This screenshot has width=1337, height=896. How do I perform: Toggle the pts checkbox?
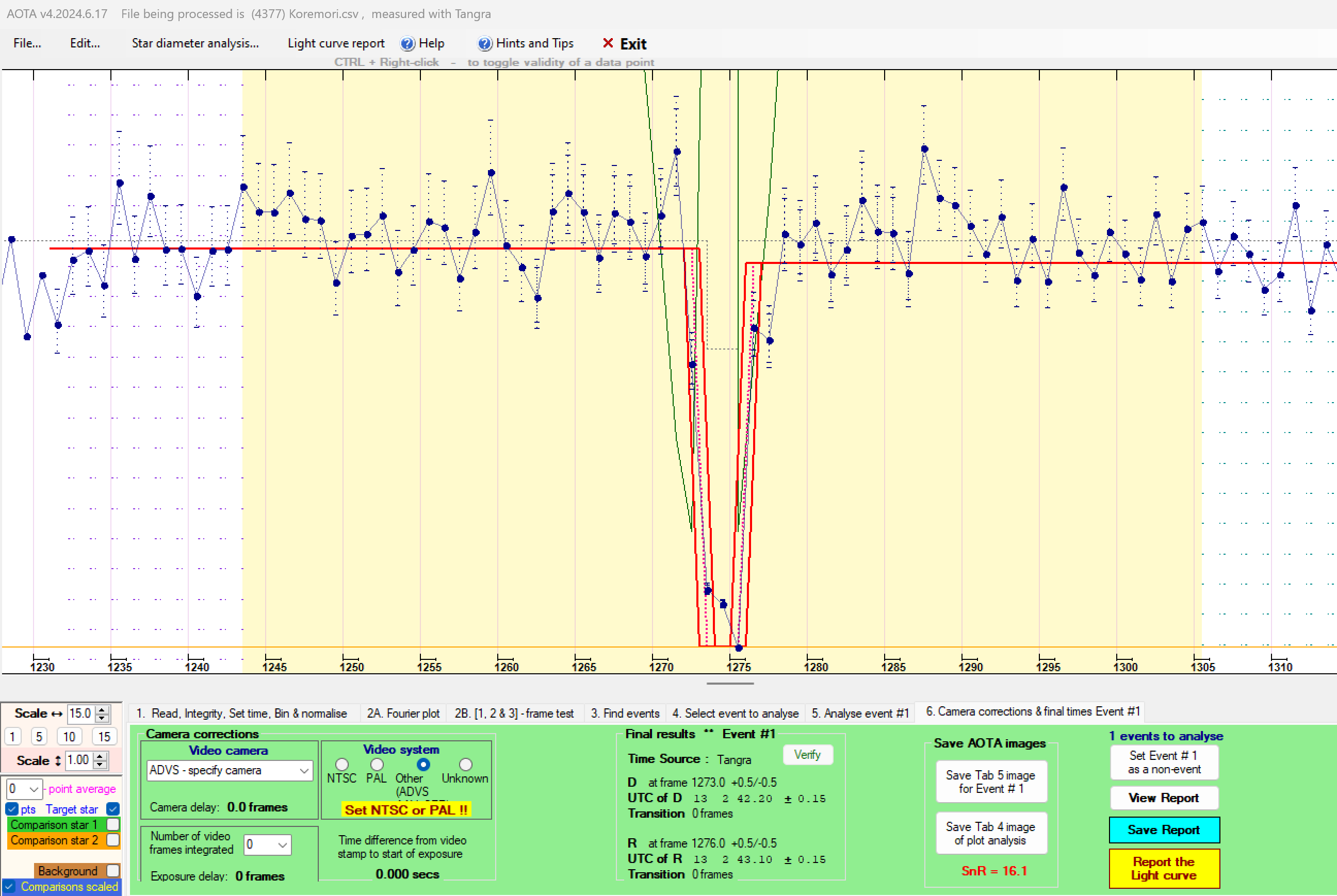(12, 809)
